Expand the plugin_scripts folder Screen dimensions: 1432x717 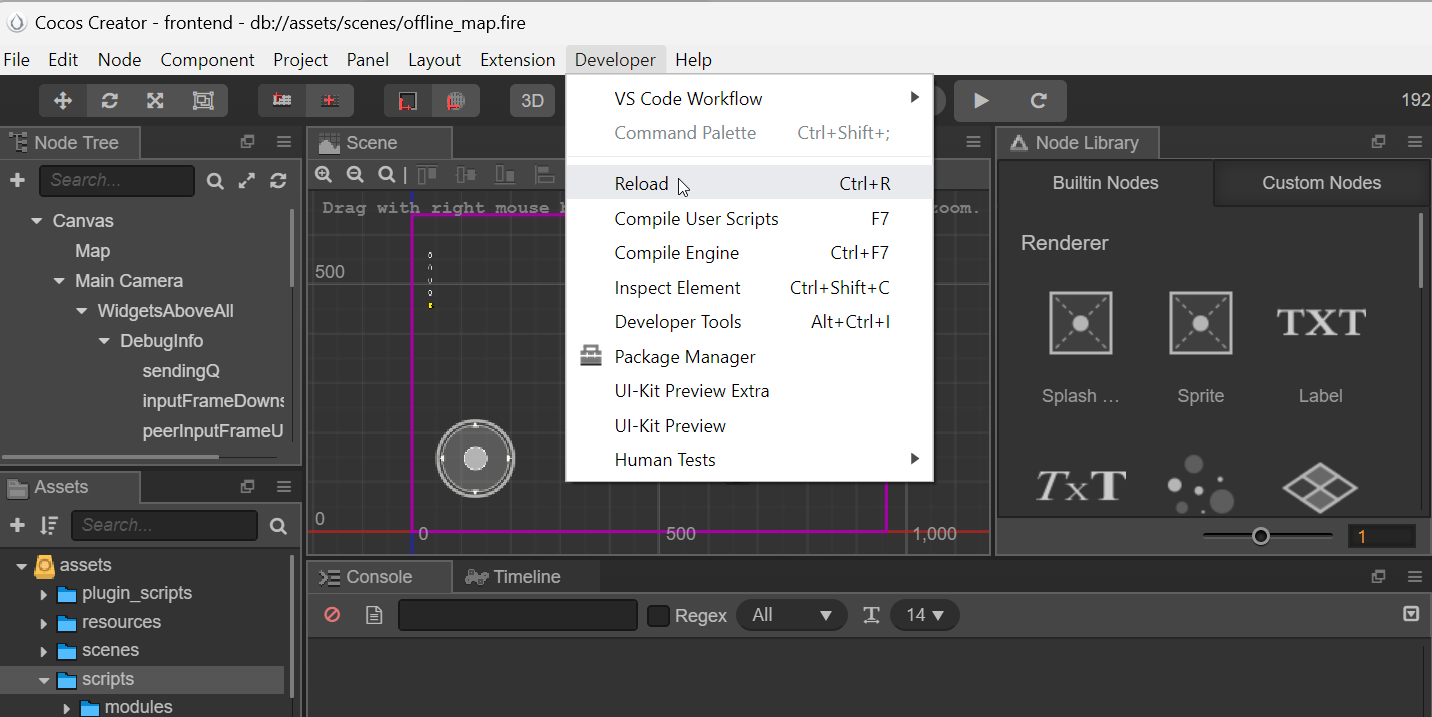click(x=43, y=595)
